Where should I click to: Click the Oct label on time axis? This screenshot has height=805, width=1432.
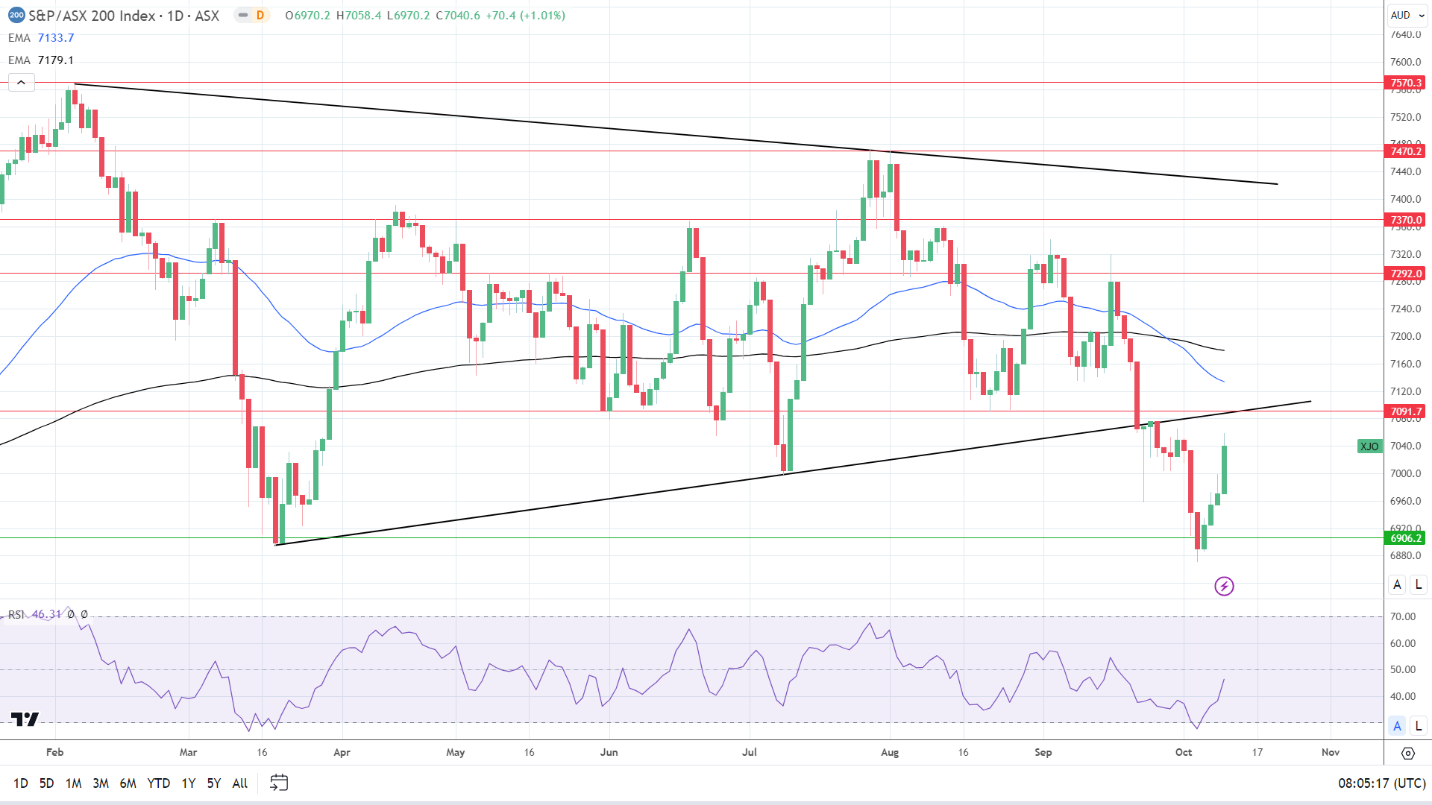[1185, 751]
